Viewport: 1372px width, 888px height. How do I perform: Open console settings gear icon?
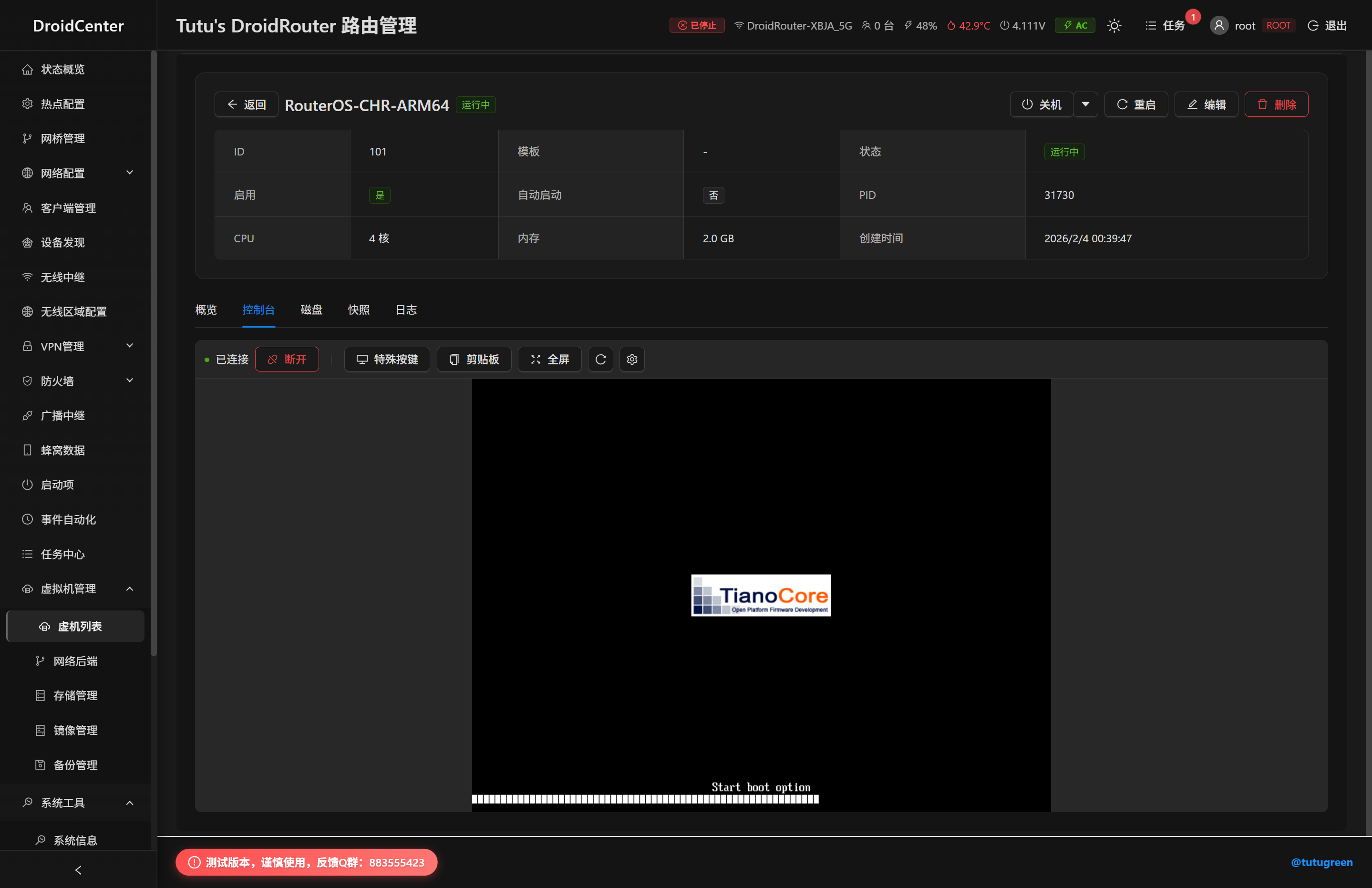tap(632, 359)
